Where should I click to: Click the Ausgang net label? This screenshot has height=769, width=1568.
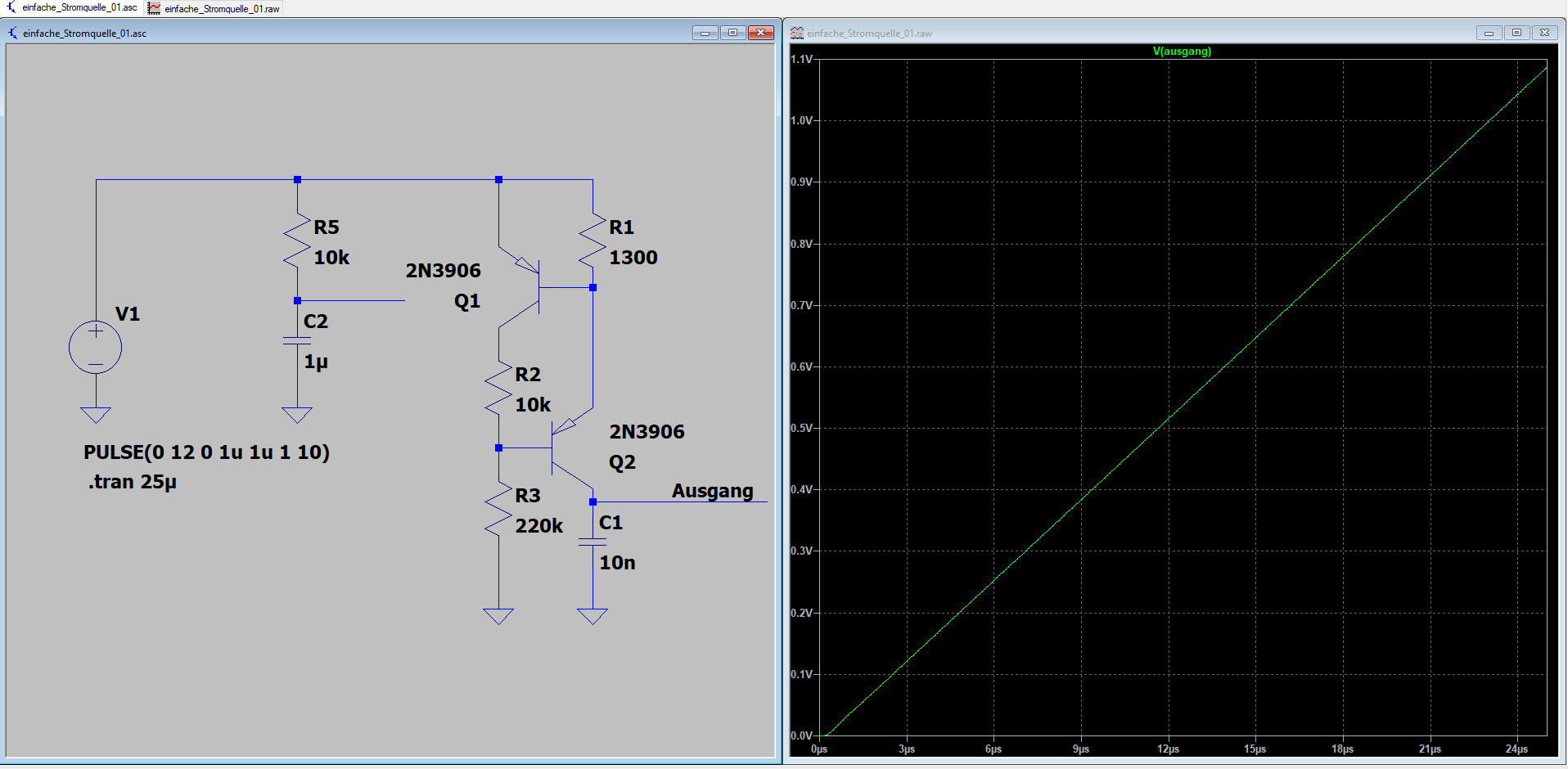point(713,491)
